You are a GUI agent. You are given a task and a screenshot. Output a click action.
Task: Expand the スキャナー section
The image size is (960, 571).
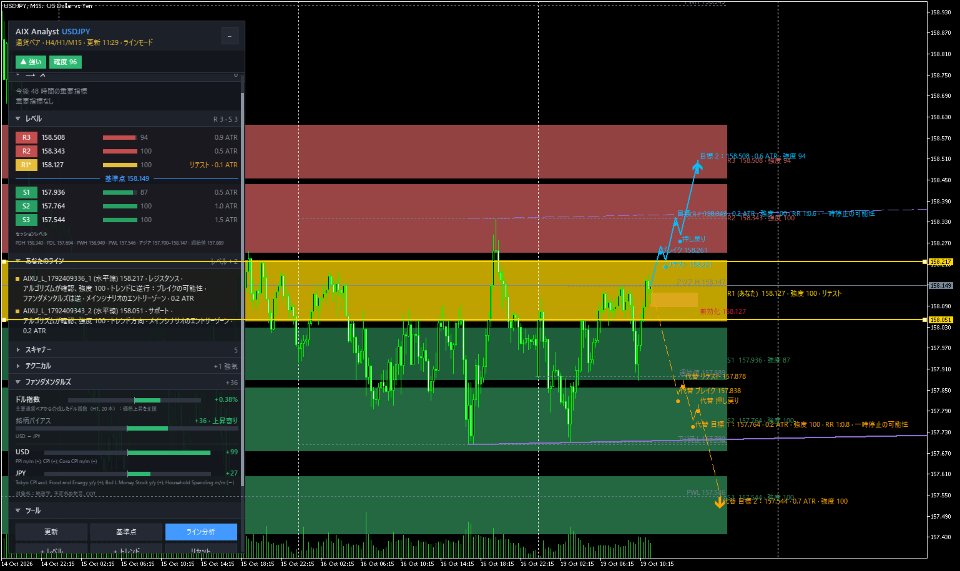pos(18,350)
